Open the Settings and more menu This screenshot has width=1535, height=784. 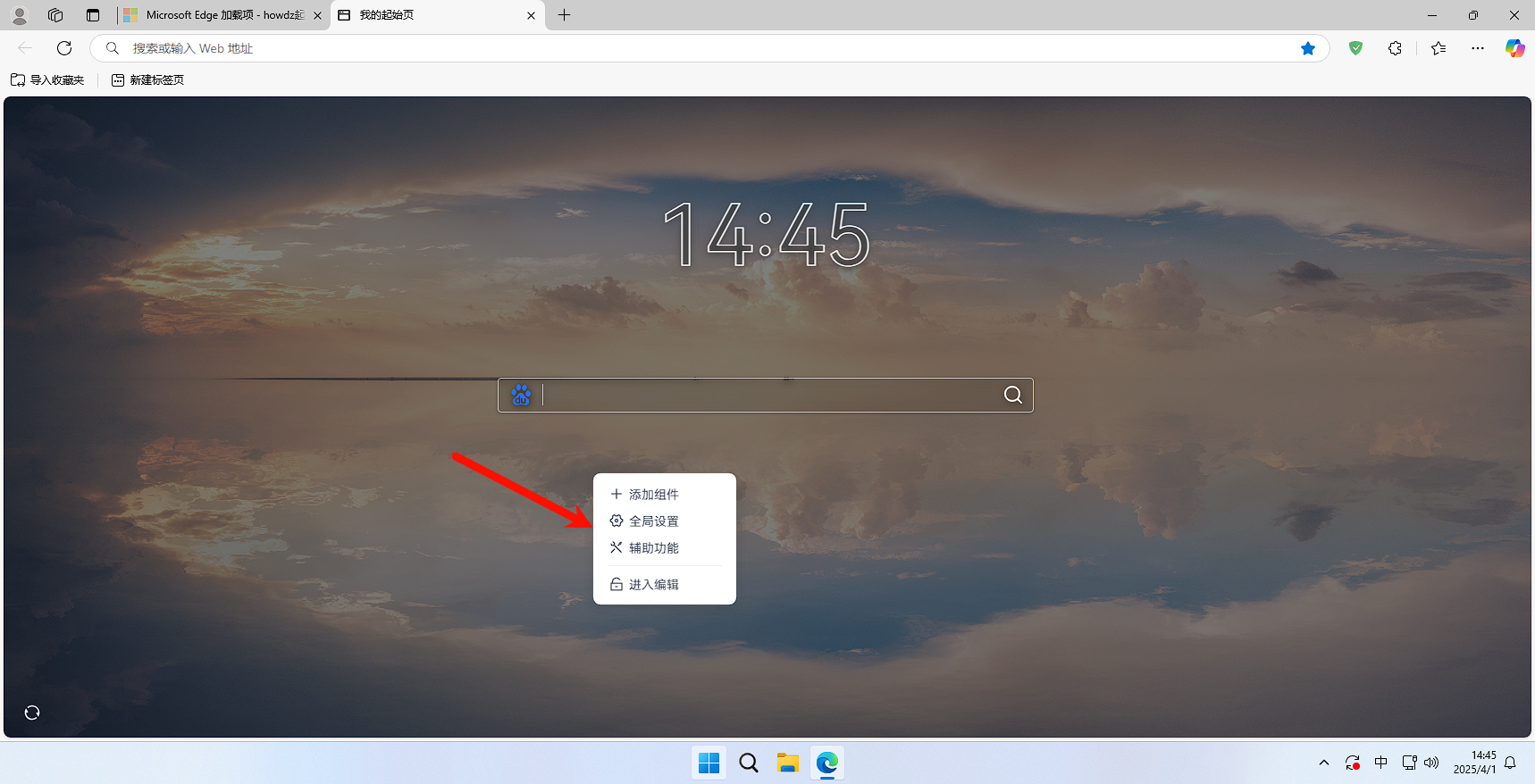pyautogui.click(x=1478, y=48)
